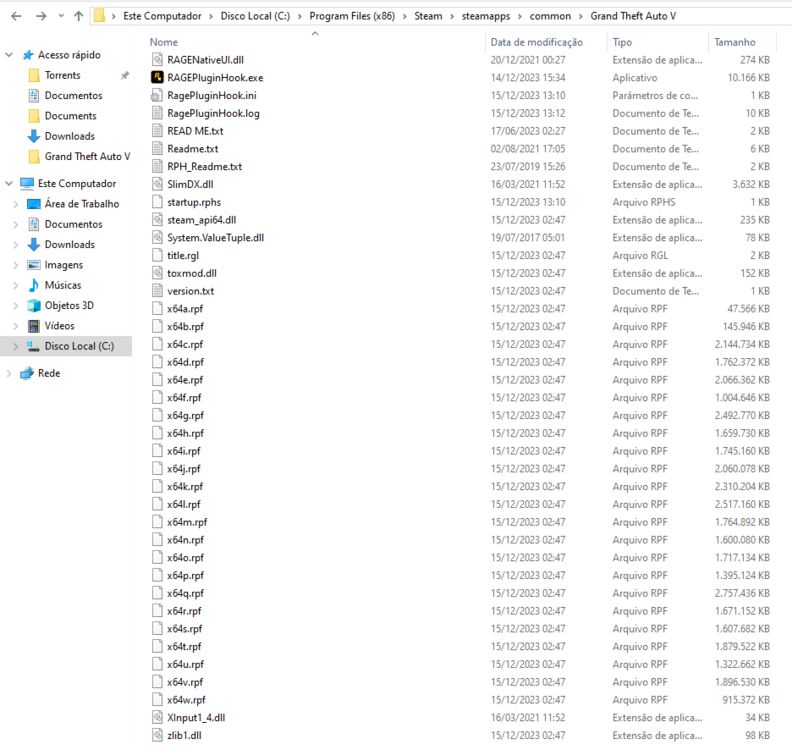Click the Back navigation arrow
Viewport: 792px width, 750px height.
pos(16,16)
